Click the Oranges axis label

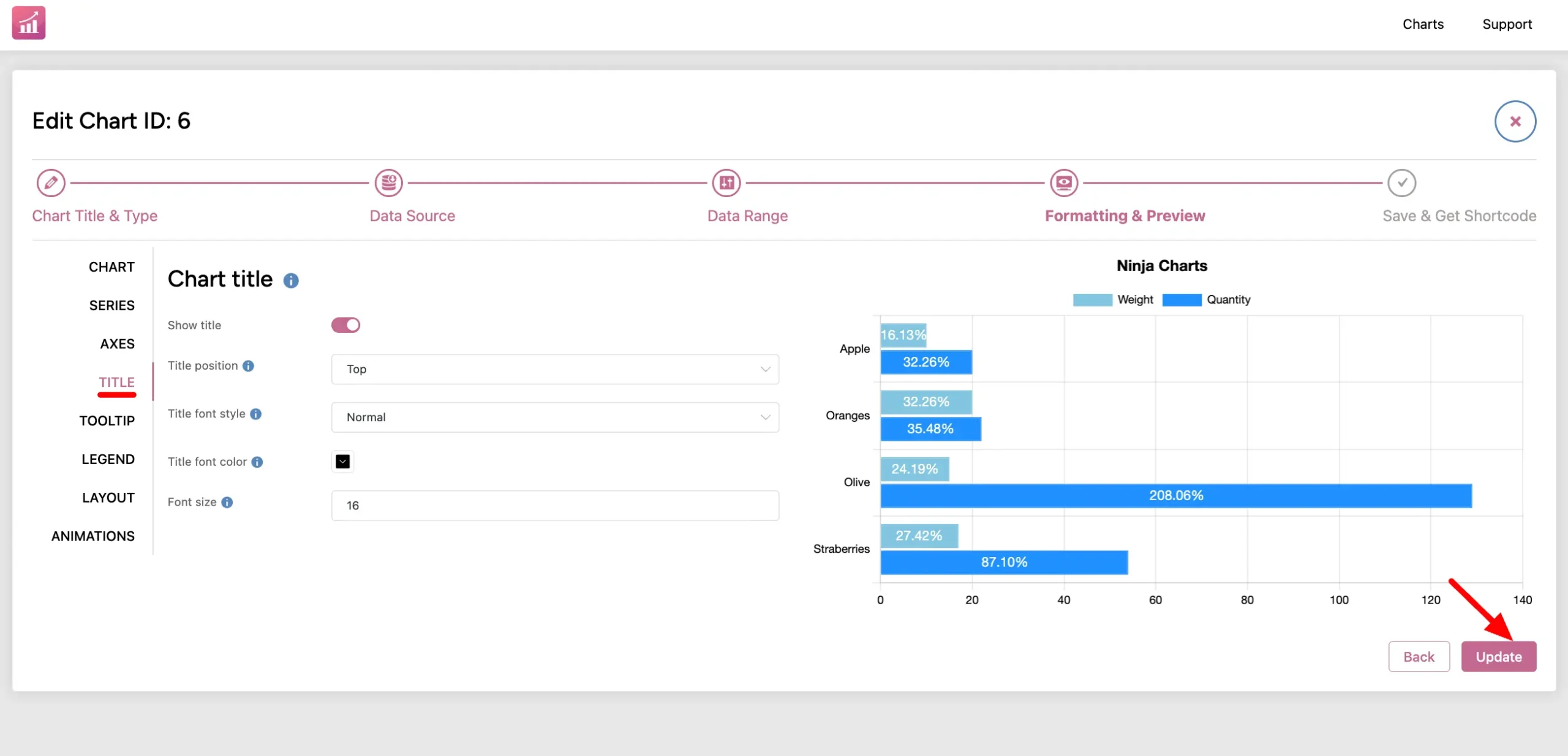click(x=847, y=416)
